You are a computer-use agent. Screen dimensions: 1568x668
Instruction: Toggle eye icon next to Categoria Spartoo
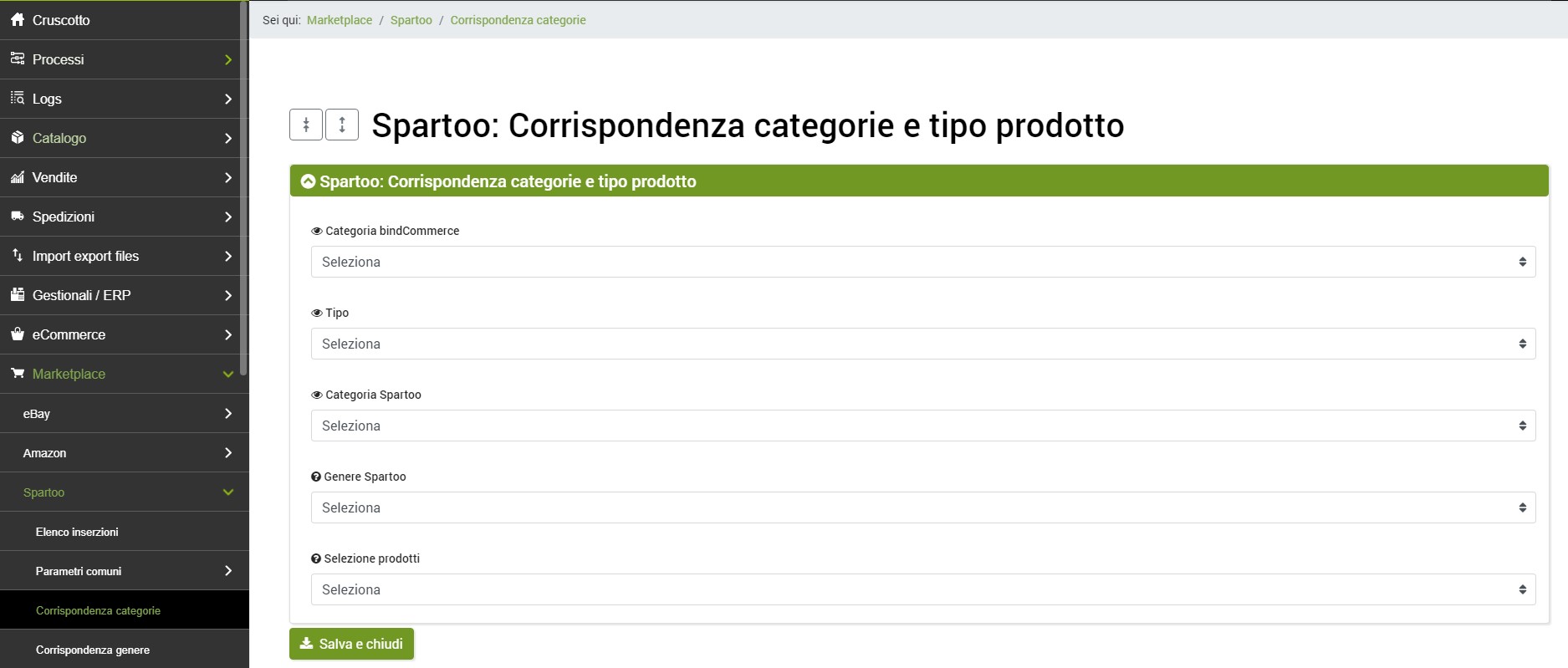click(x=317, y=395)
